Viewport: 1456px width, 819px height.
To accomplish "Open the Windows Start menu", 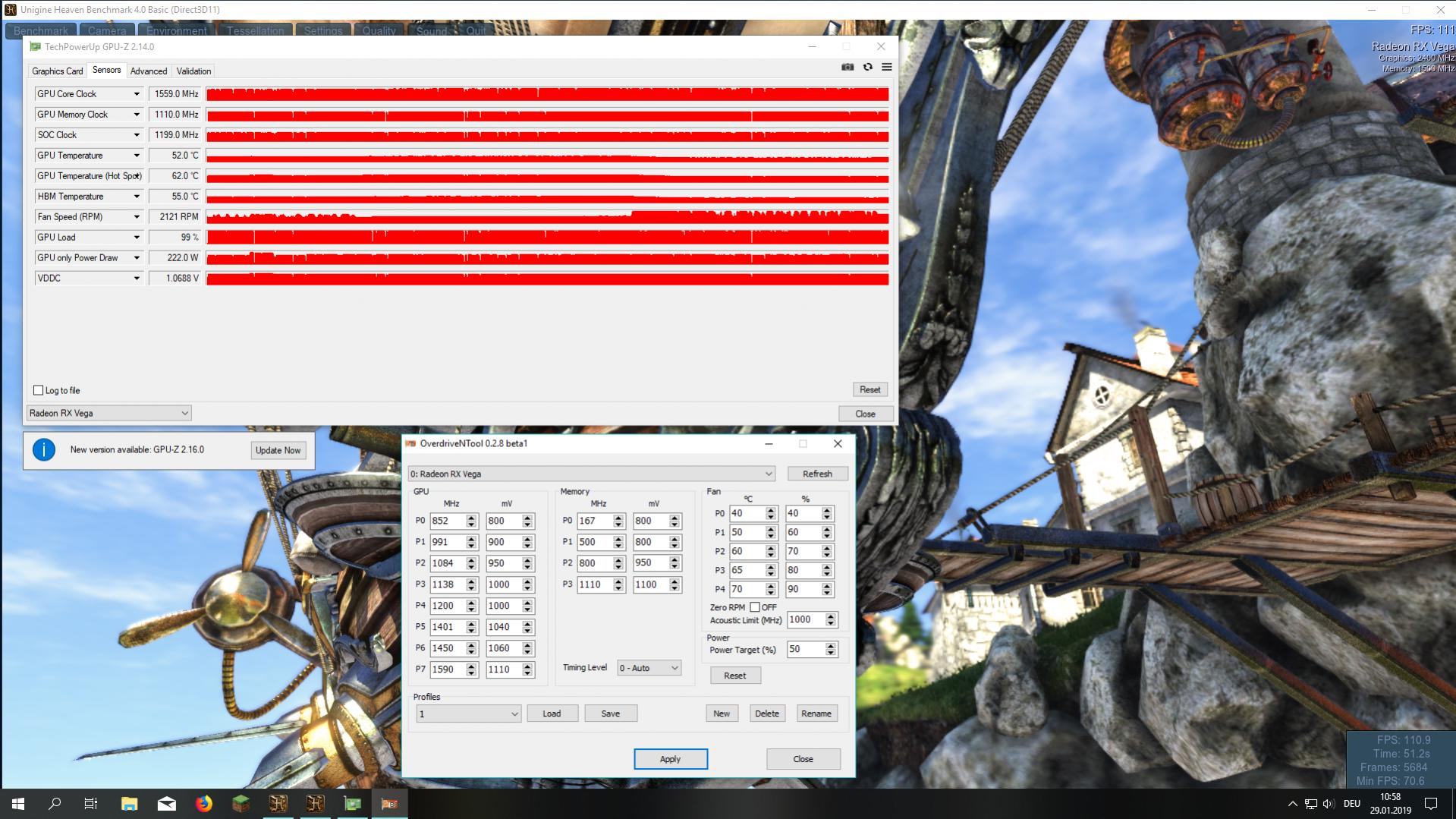I will click(x=18, y=804).
